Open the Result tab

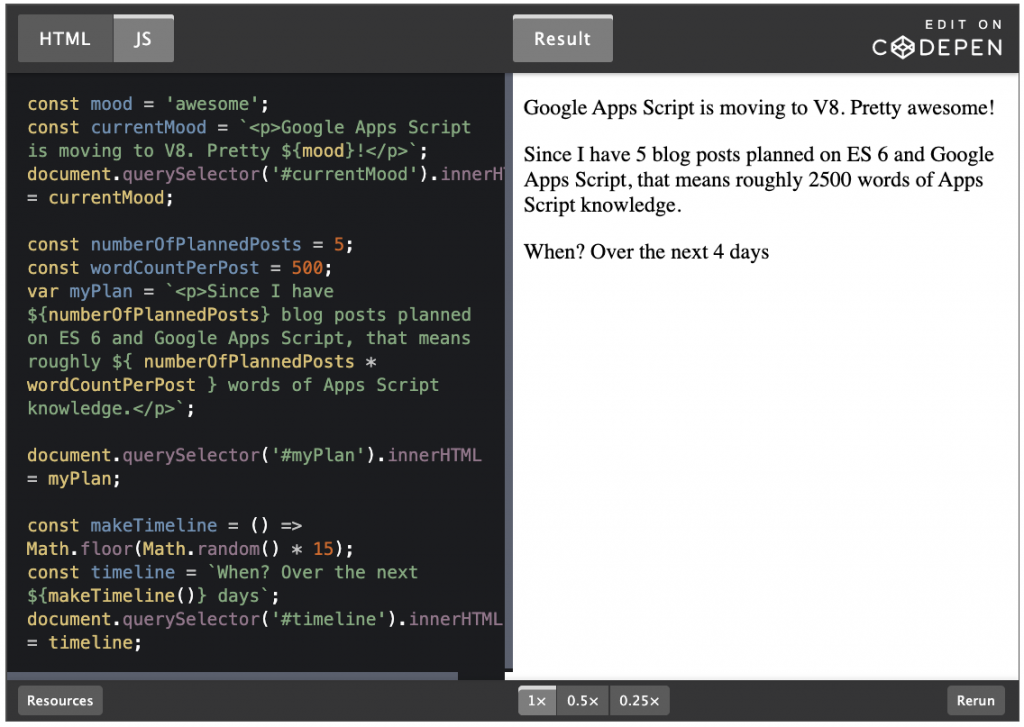tap(562, 39)
